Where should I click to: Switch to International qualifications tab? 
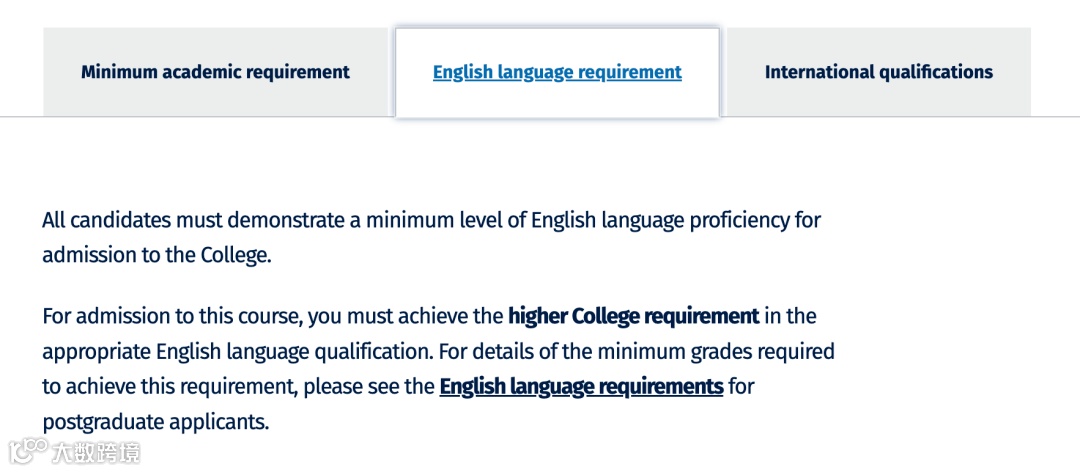pyautogui.click(x=879, y=72)
